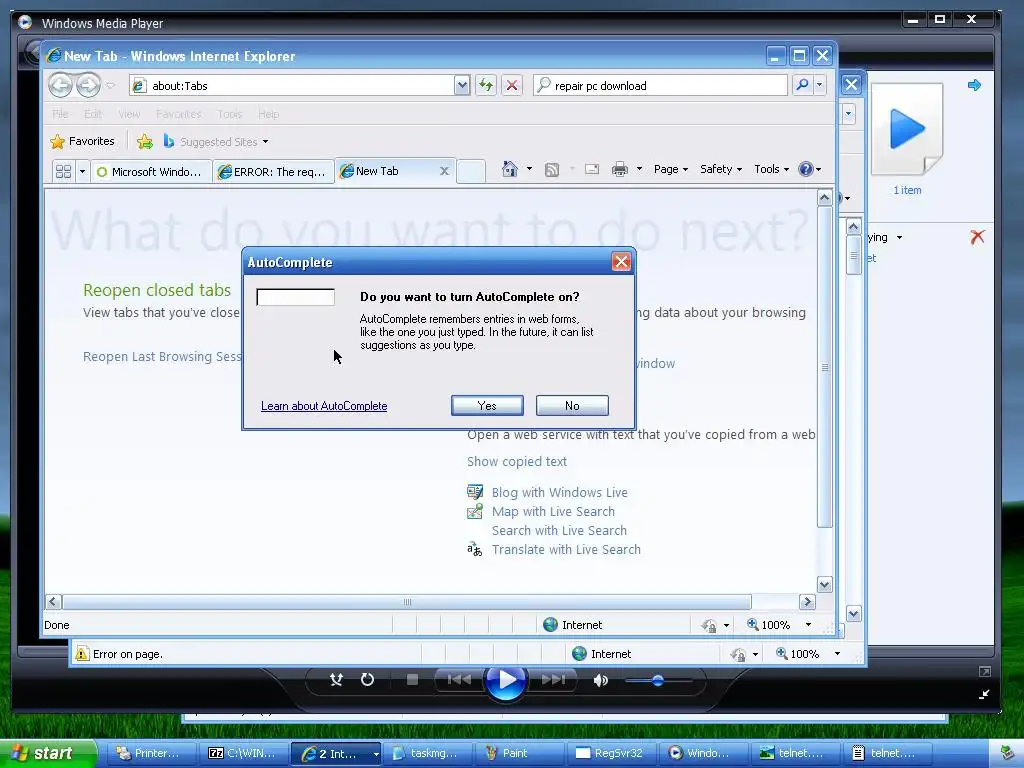The image size is (1024, 768).
Task: Open the File menu
Action: click(60, 114)
